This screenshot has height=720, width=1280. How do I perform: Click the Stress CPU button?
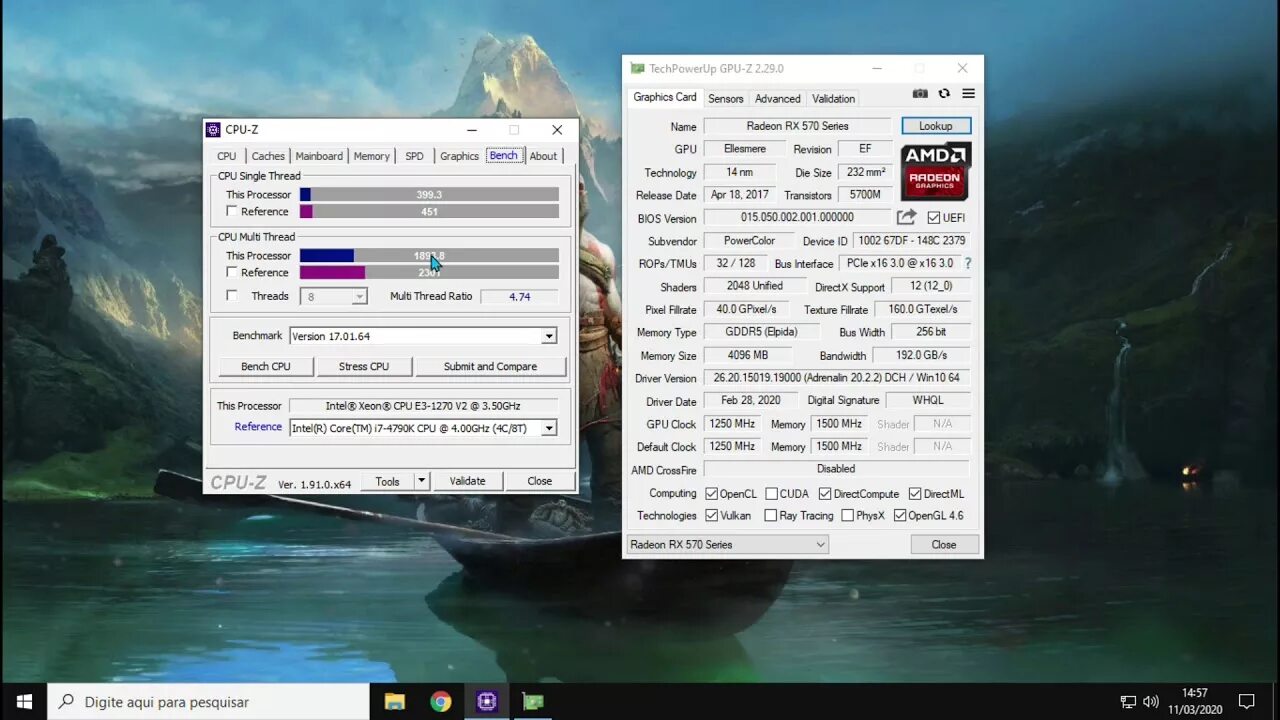coord(364,367)
